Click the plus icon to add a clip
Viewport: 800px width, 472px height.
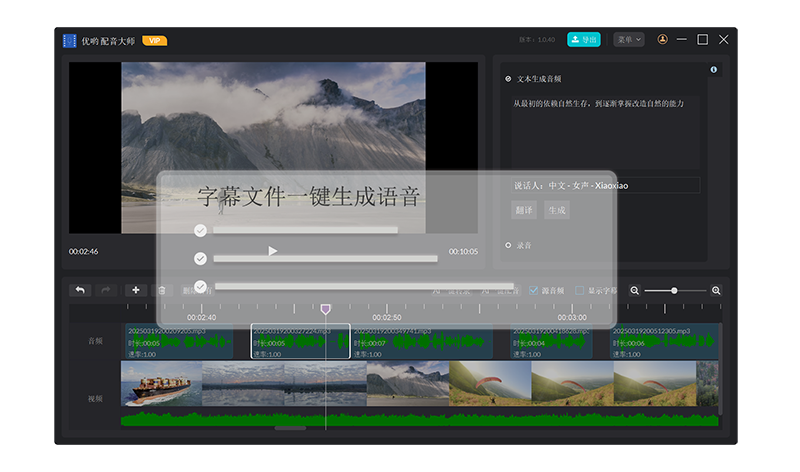[136, 290]
